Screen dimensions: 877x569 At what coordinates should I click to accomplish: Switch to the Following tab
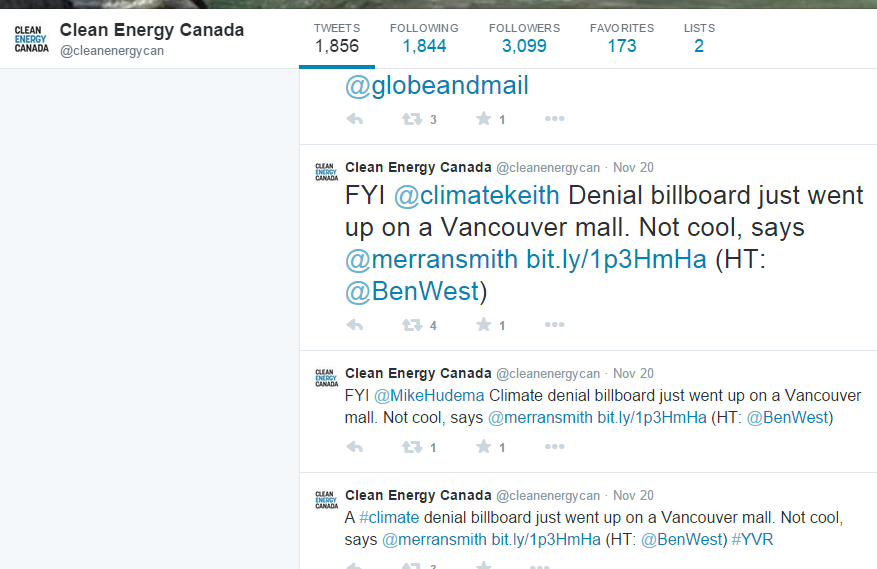tap(424, 37)
